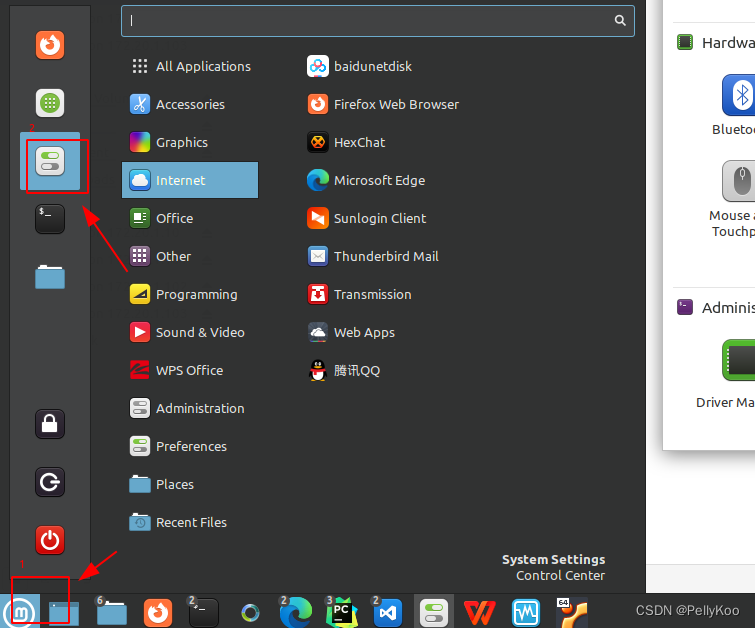
Task: Launch baidunetdisk application
Action: tap(359, 66)
